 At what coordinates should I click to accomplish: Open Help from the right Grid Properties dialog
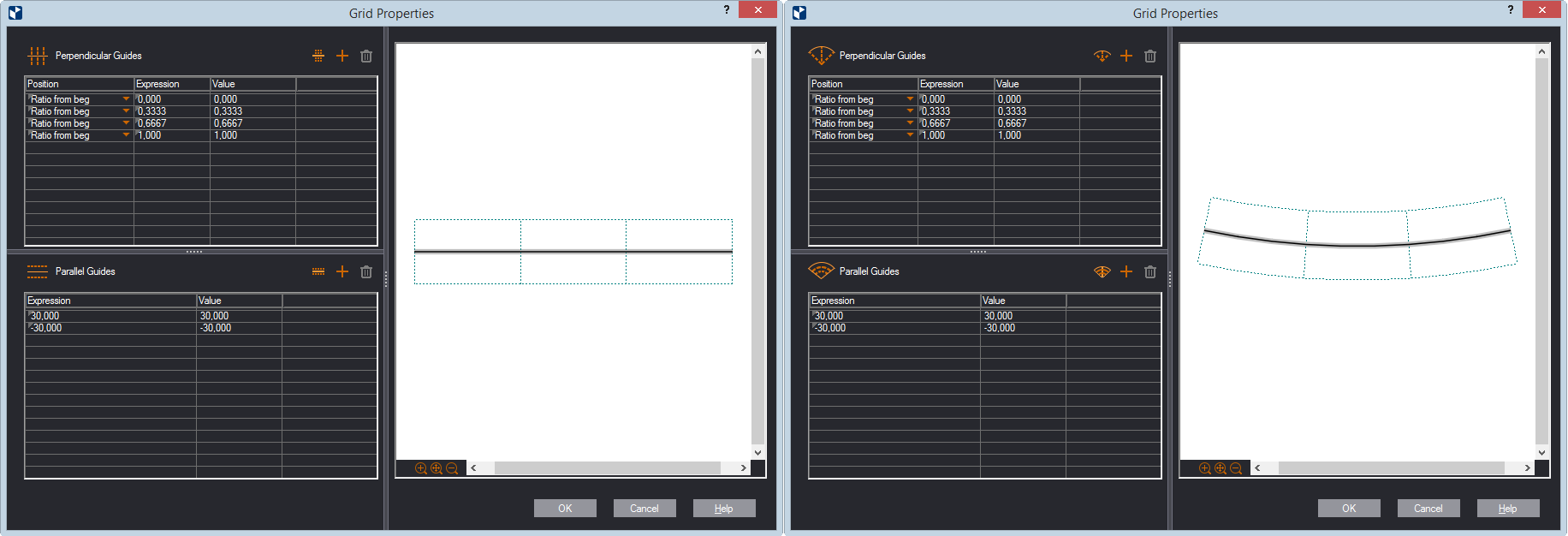coord(1507,509)
